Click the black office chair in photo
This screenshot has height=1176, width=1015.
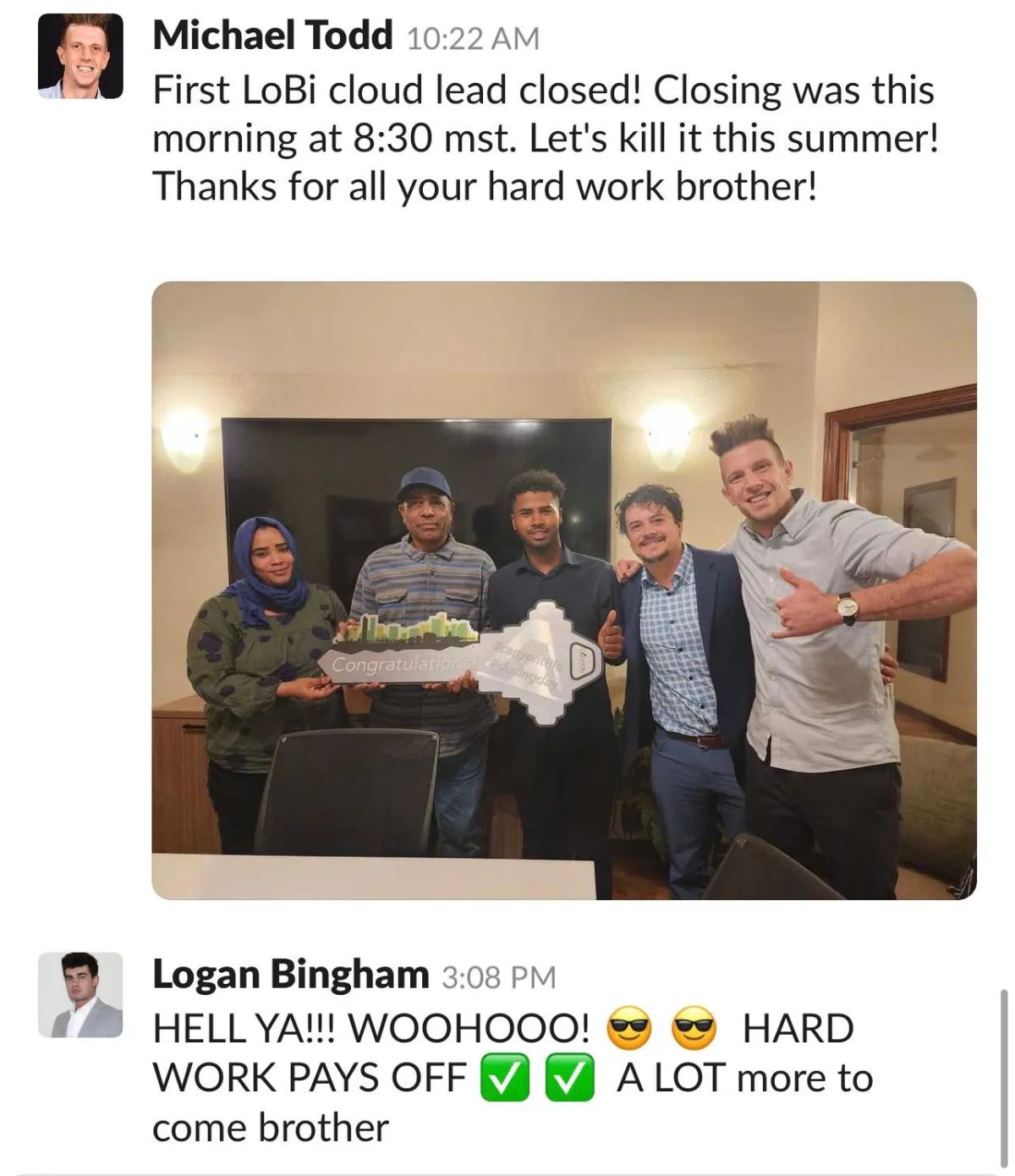348,791
